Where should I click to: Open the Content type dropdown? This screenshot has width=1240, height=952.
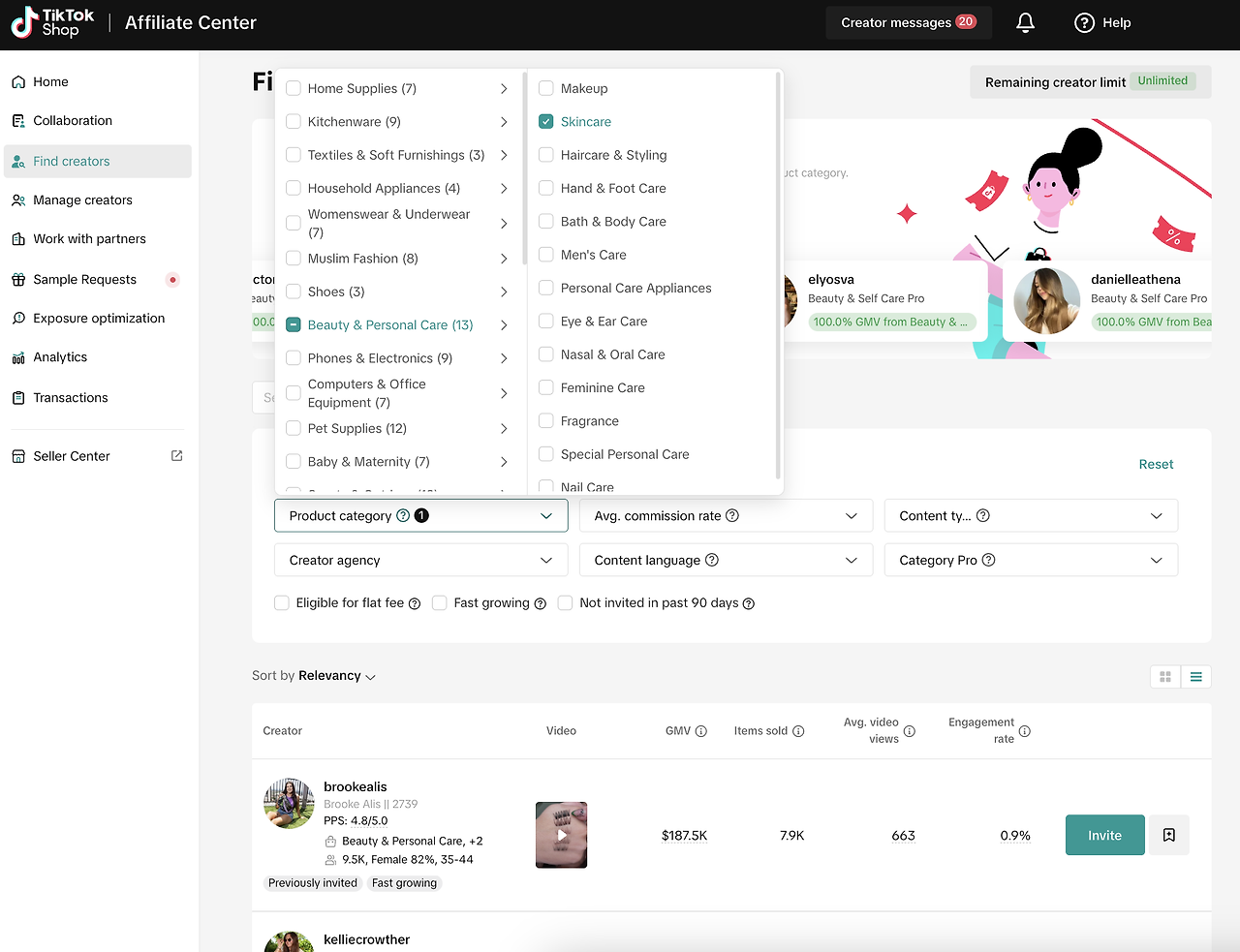(x=1031, y=515)
